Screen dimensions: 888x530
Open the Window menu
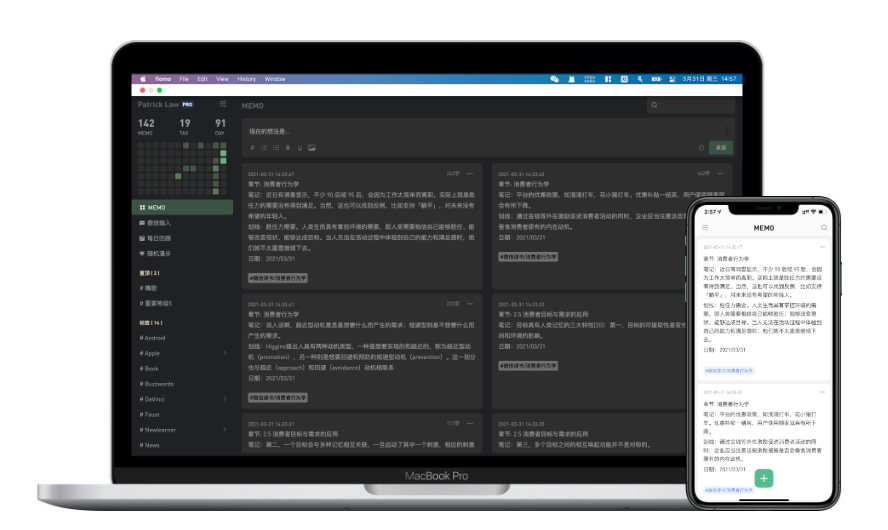275,79
